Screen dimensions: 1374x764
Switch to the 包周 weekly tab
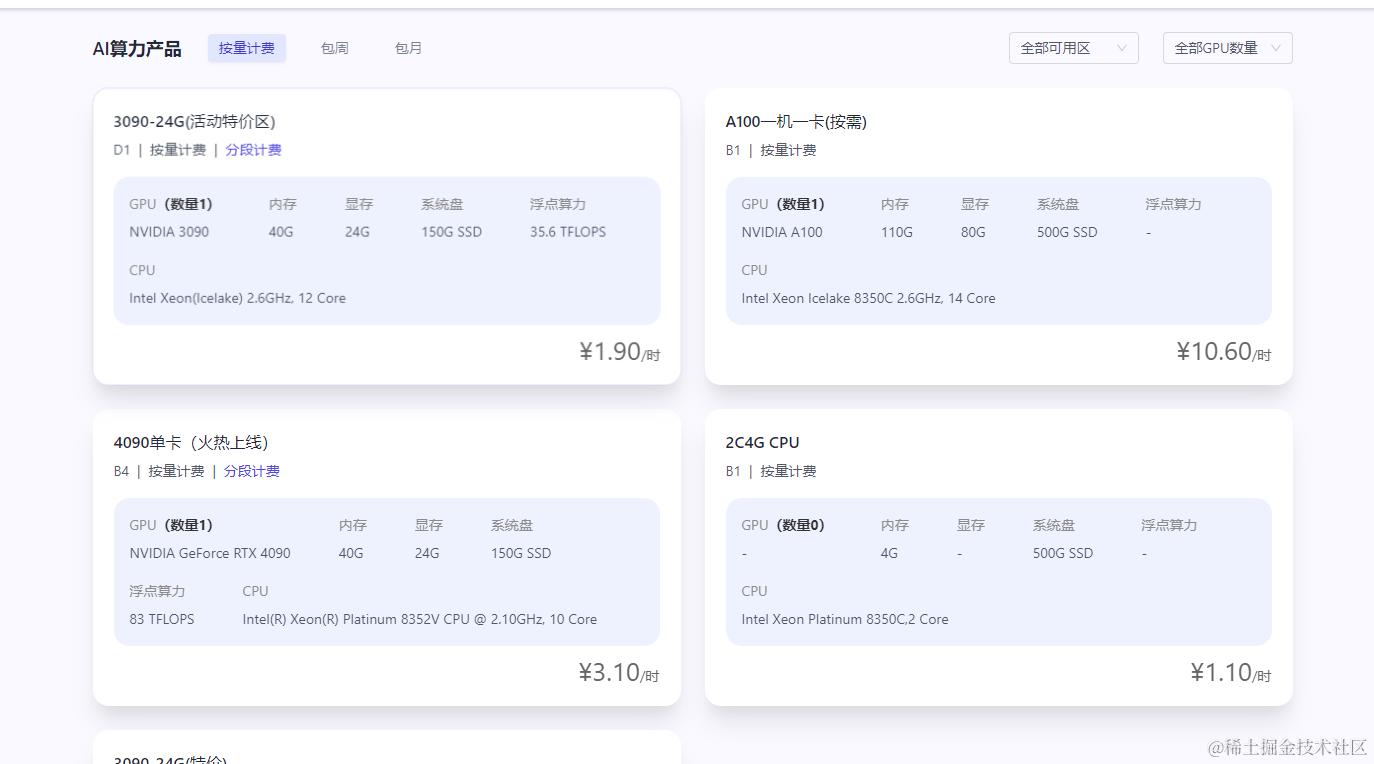pyautogui.click(x=334, y=48)
